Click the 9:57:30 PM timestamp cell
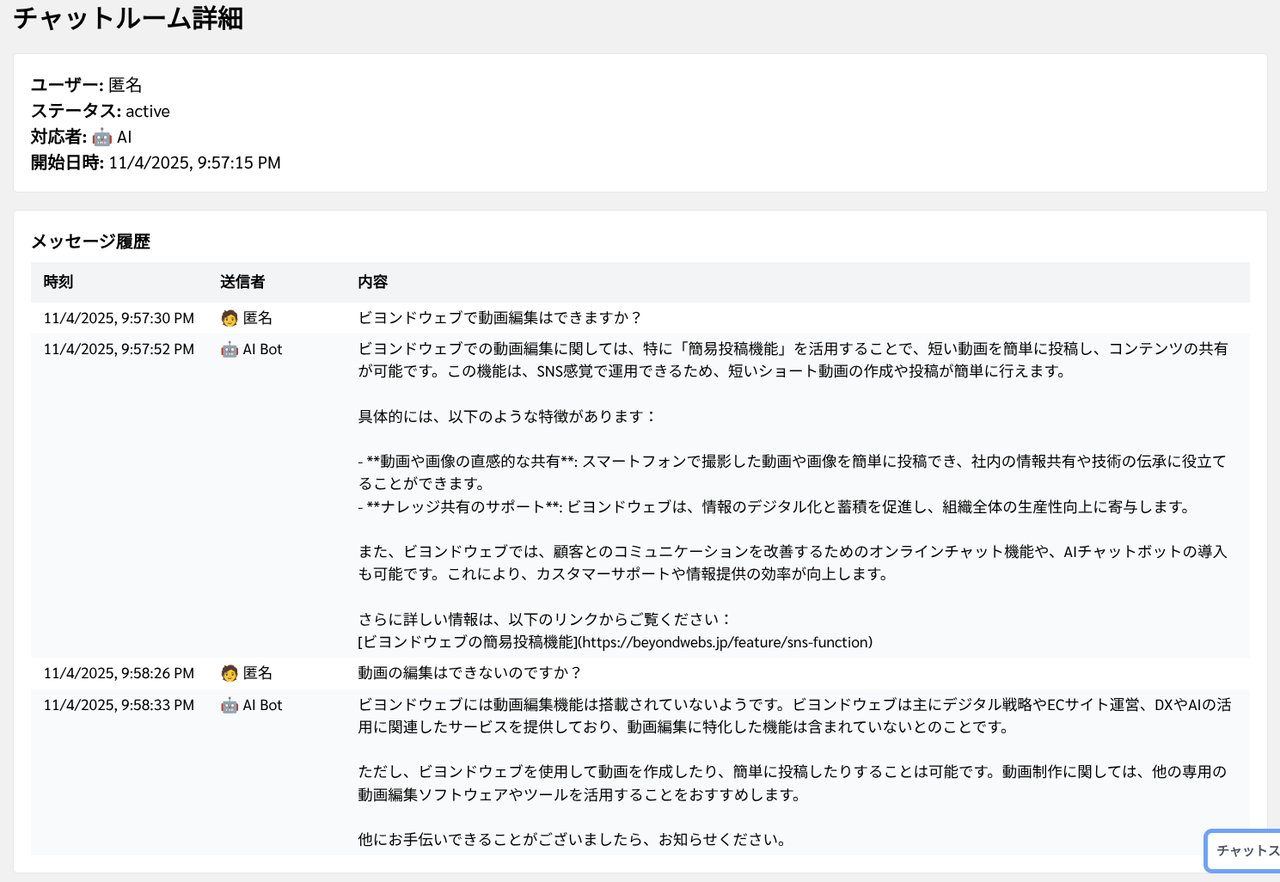Viewport: 1280px width, 882px height. coord(116,316)
